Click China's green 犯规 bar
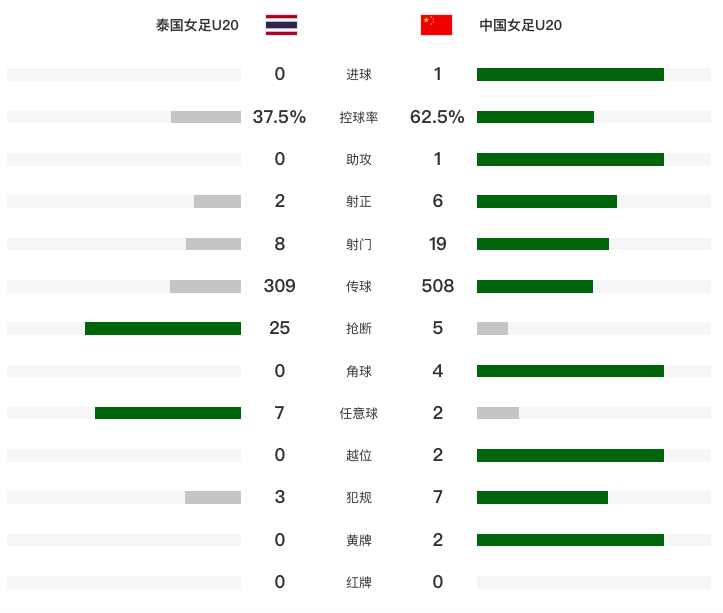723x613 pixels. click(542, 497)
